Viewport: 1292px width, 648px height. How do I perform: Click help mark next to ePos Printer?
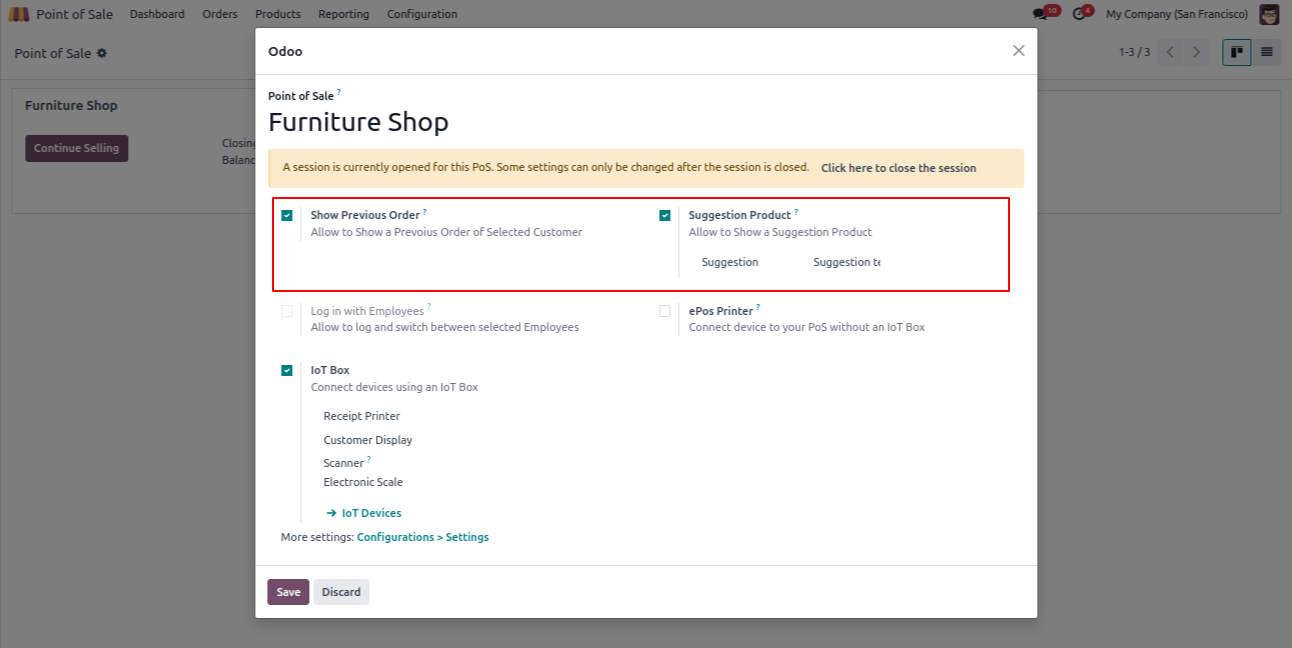(x=758, y=308)
